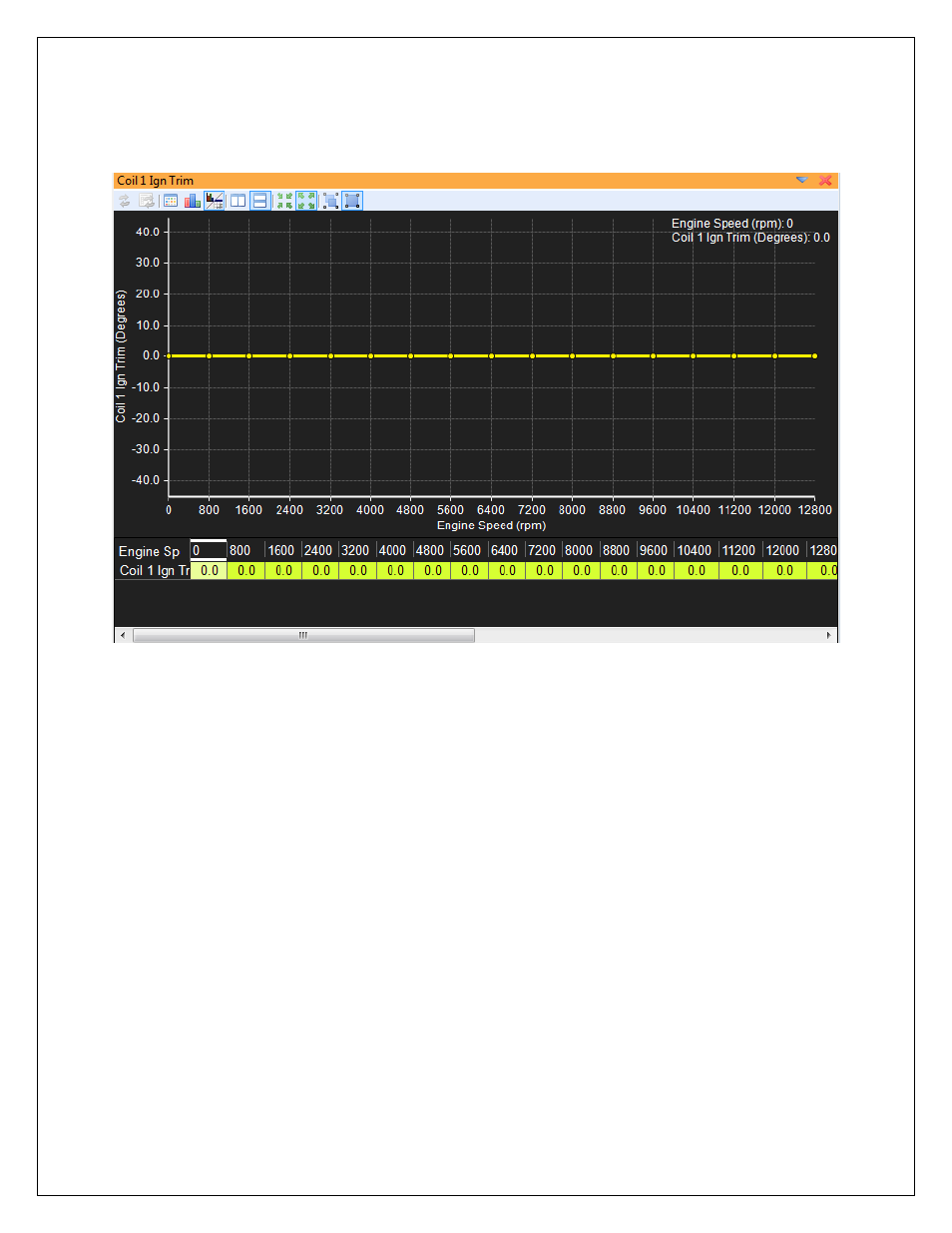Select the trim value cell under 8800 rpm
The height and width of the screenshot is (1233, 952).
click(619, 571)
